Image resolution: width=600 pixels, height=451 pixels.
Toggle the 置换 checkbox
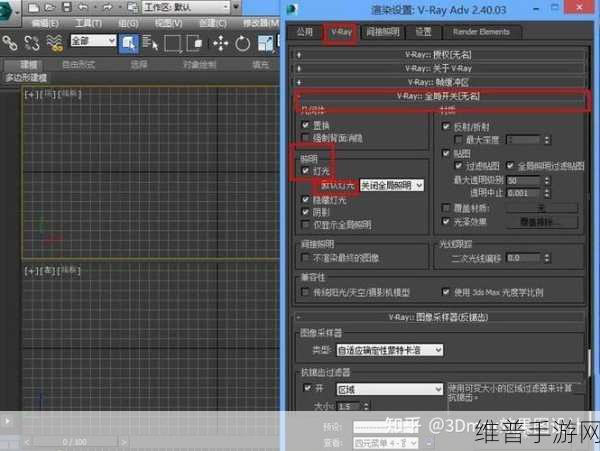tap(305, 125)
